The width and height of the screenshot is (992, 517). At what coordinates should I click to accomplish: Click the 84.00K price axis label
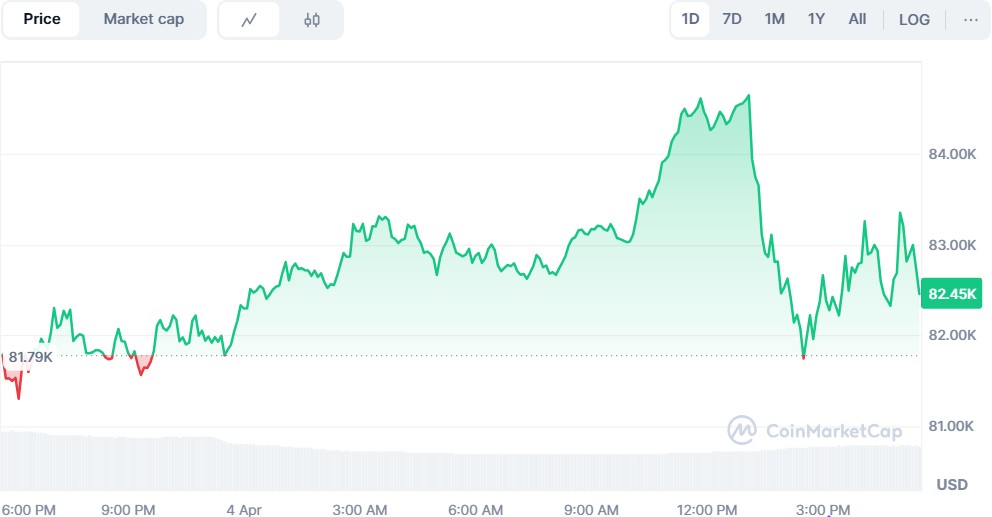[x=951, y=154]
